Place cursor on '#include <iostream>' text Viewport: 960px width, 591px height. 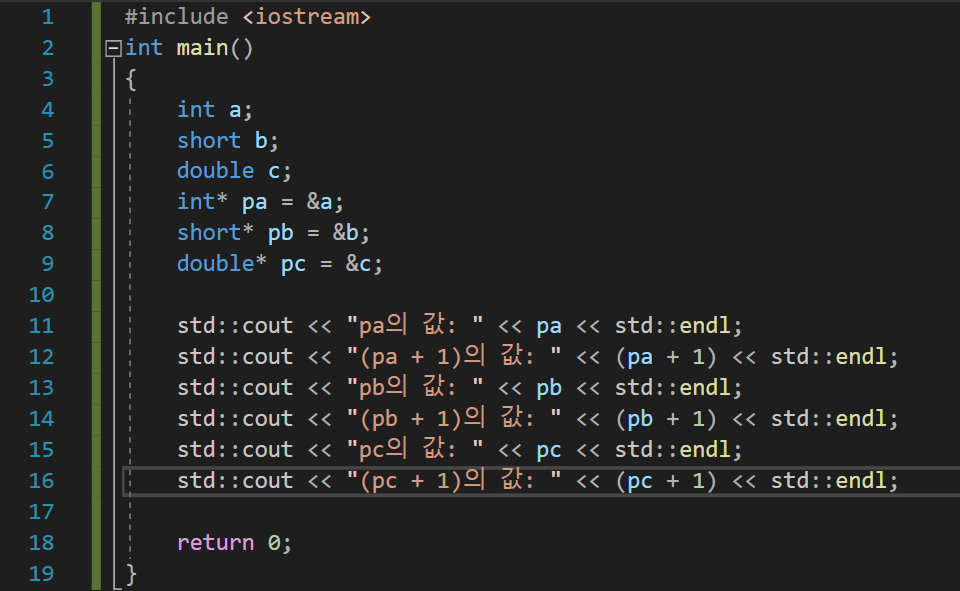(x=248, y=17)
